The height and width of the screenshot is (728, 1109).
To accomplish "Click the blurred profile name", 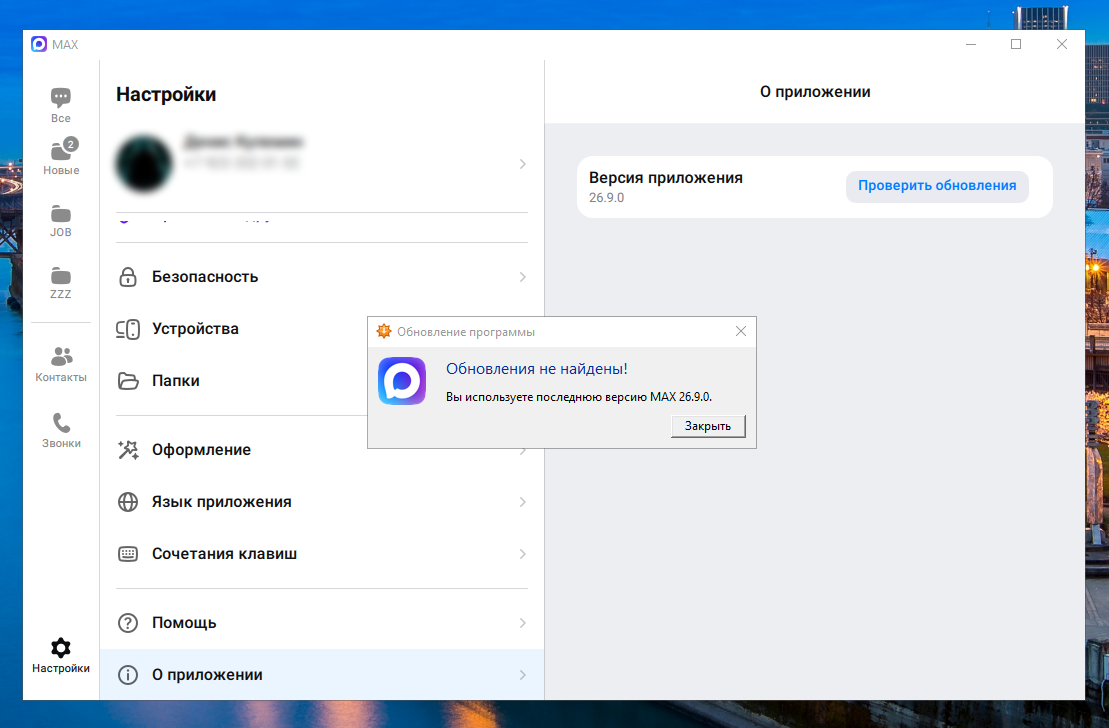I will [x=243, y=142].
